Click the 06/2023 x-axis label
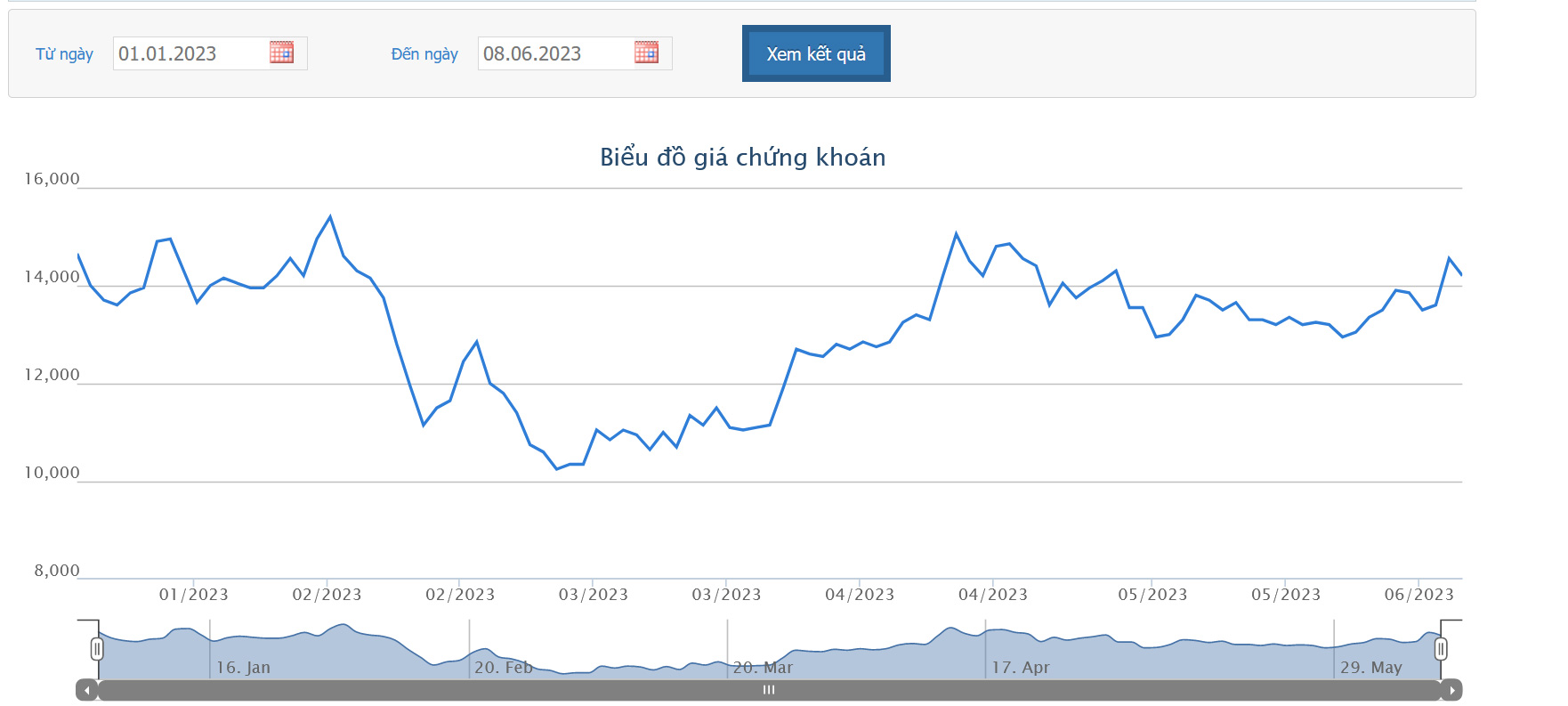 pyautogui.click(x=1418, y=595)
